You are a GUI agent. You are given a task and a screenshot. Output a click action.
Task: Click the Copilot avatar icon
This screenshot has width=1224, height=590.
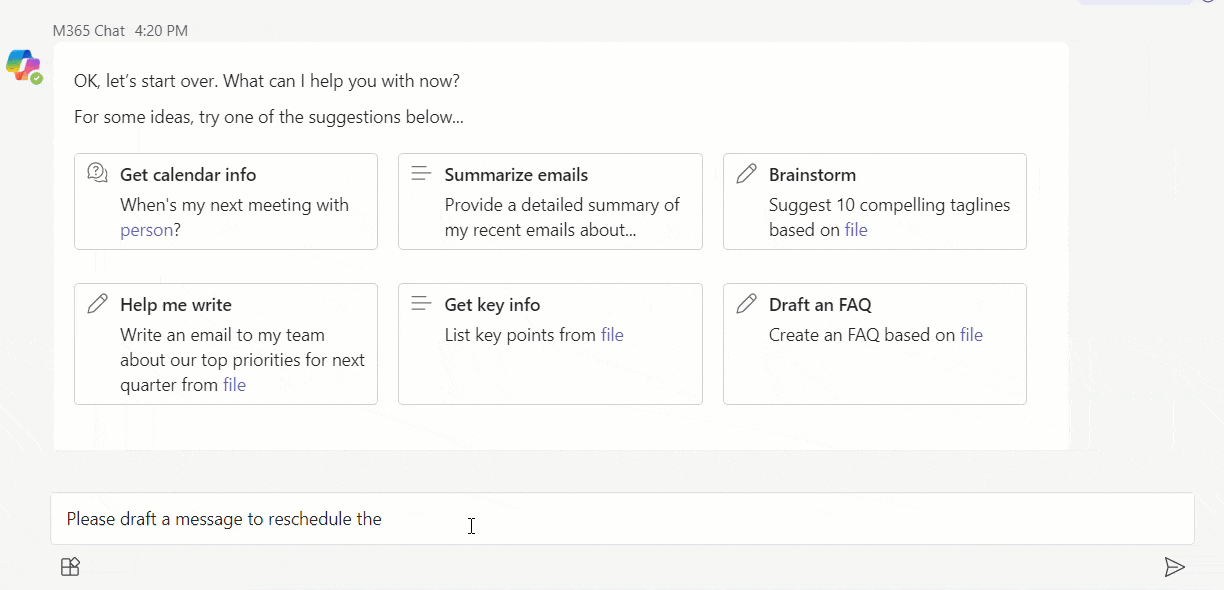[23, 65]
